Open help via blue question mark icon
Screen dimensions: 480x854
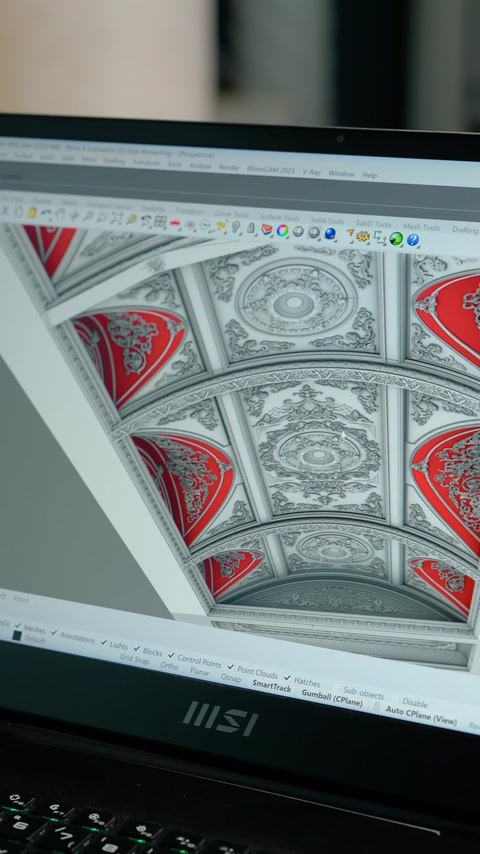click(x=412, y=240)
